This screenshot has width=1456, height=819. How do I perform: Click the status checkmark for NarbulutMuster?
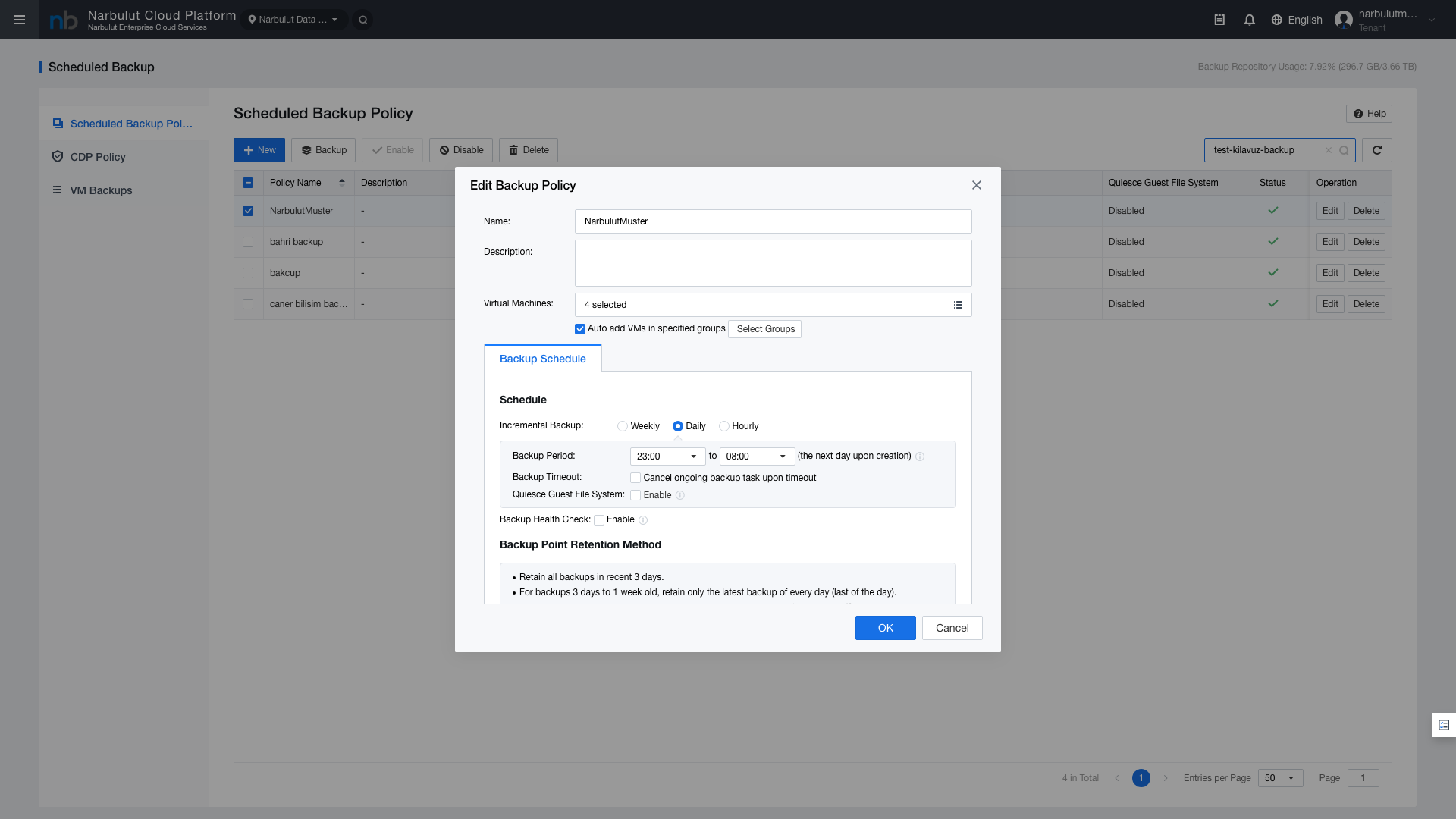[1273, 211]
